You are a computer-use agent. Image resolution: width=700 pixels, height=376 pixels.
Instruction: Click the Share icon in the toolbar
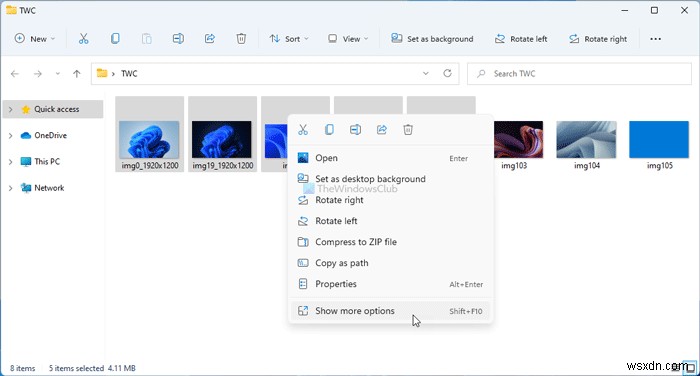pos(210,39)
